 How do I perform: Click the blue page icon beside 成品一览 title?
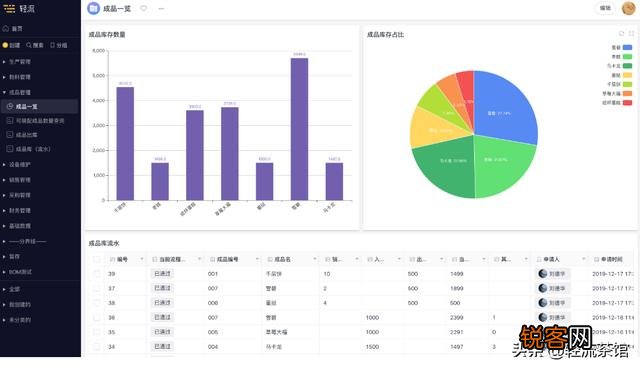coord(93,8)
